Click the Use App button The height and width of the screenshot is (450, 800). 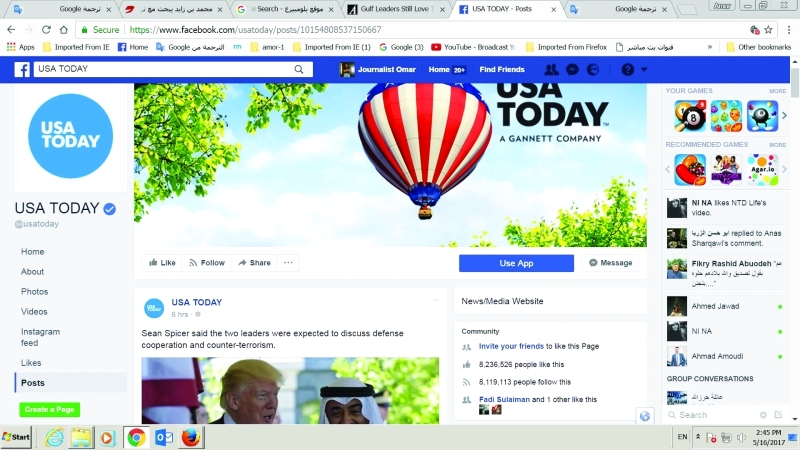click(516, 263)
